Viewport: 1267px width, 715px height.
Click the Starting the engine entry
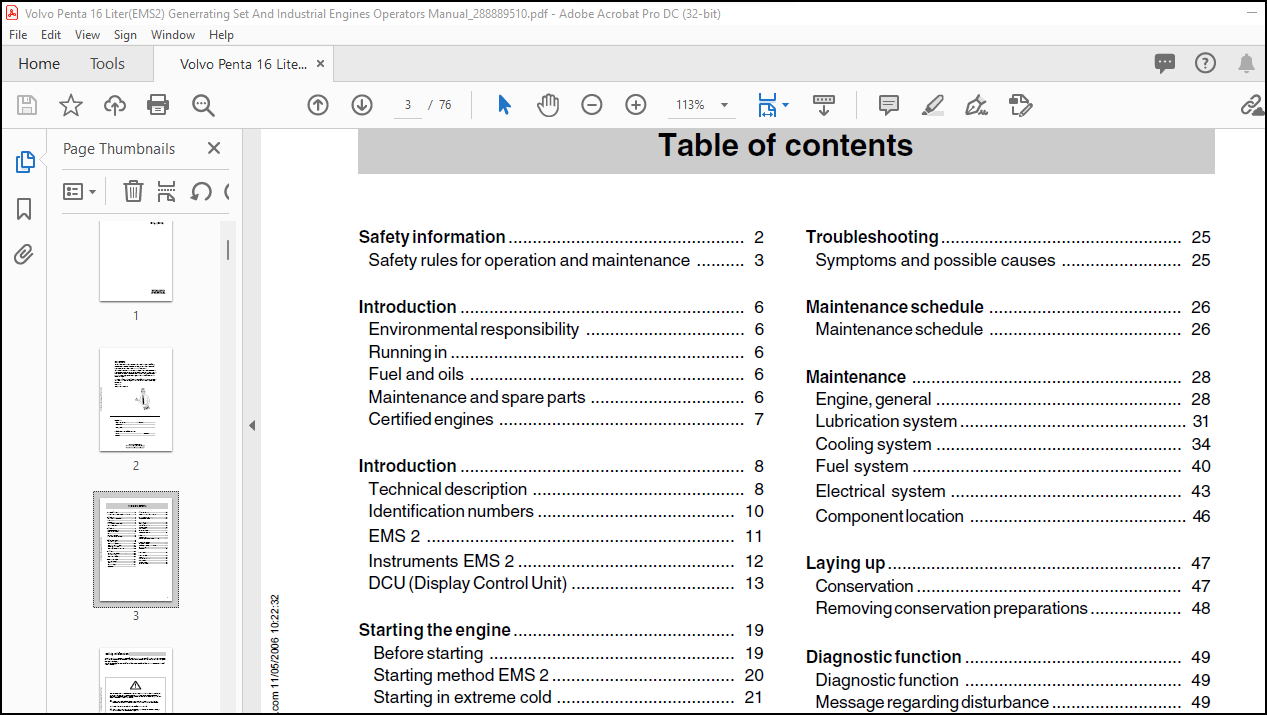click(561, 630)
